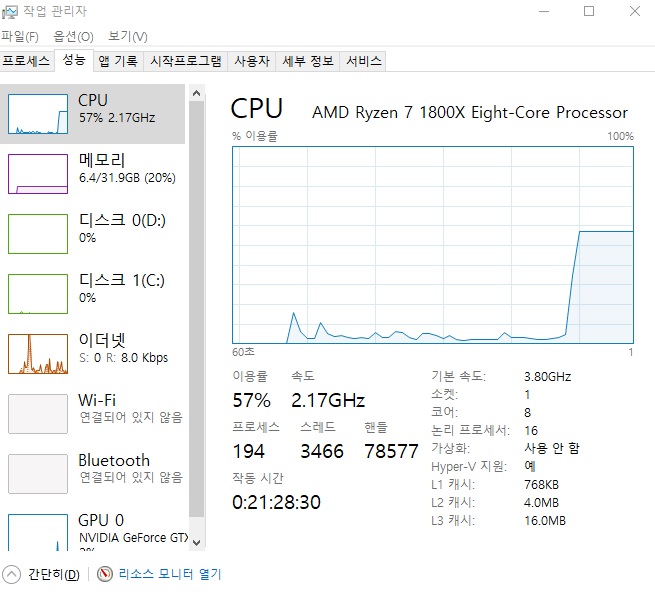Select the Bluetooth adapter graph icon
This screenshot has height=599, width=655.
click(38, 474)
